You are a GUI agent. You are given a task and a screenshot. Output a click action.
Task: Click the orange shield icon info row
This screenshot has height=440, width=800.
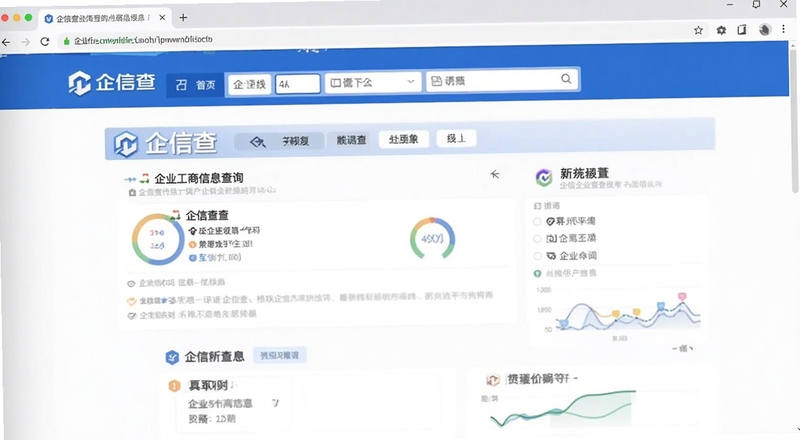click(x=310, y=298)
